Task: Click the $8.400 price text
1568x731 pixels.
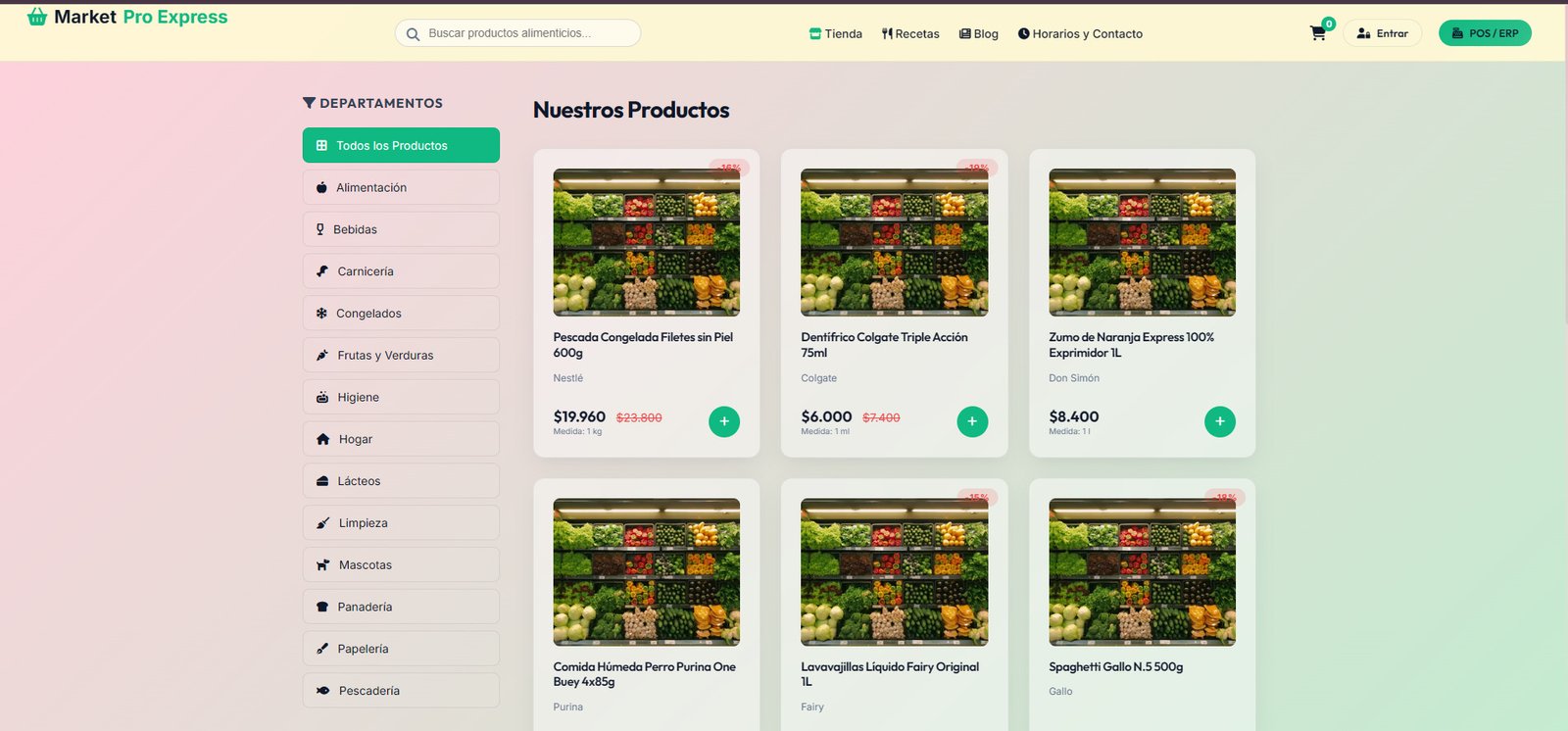Action: [1074, 416]
